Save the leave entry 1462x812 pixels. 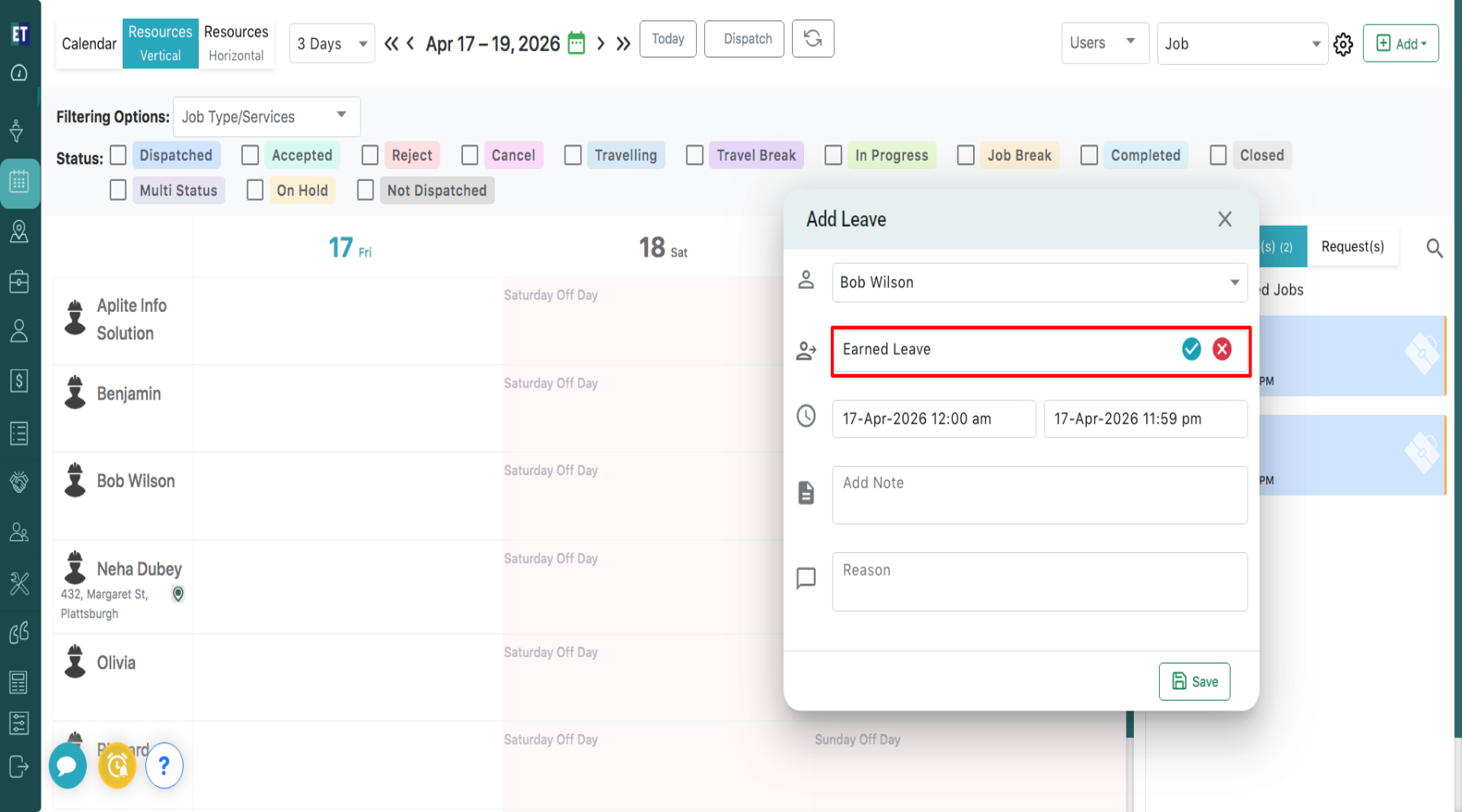click(x=1194, y=681)
